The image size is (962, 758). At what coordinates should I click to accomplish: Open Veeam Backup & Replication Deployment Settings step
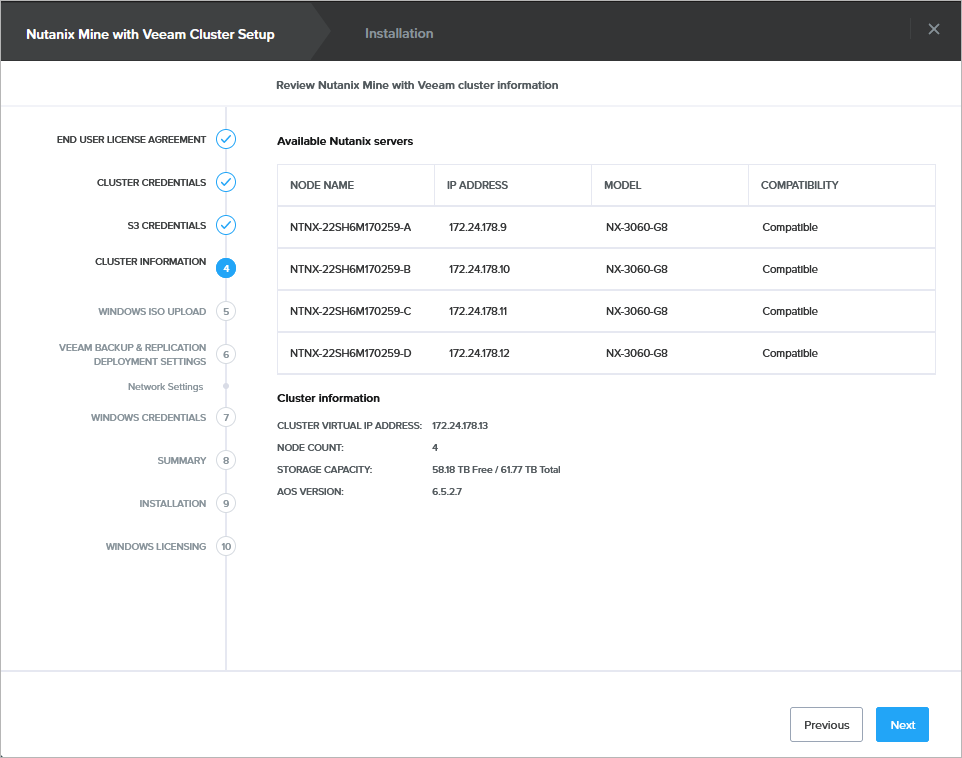click(133, 354)
